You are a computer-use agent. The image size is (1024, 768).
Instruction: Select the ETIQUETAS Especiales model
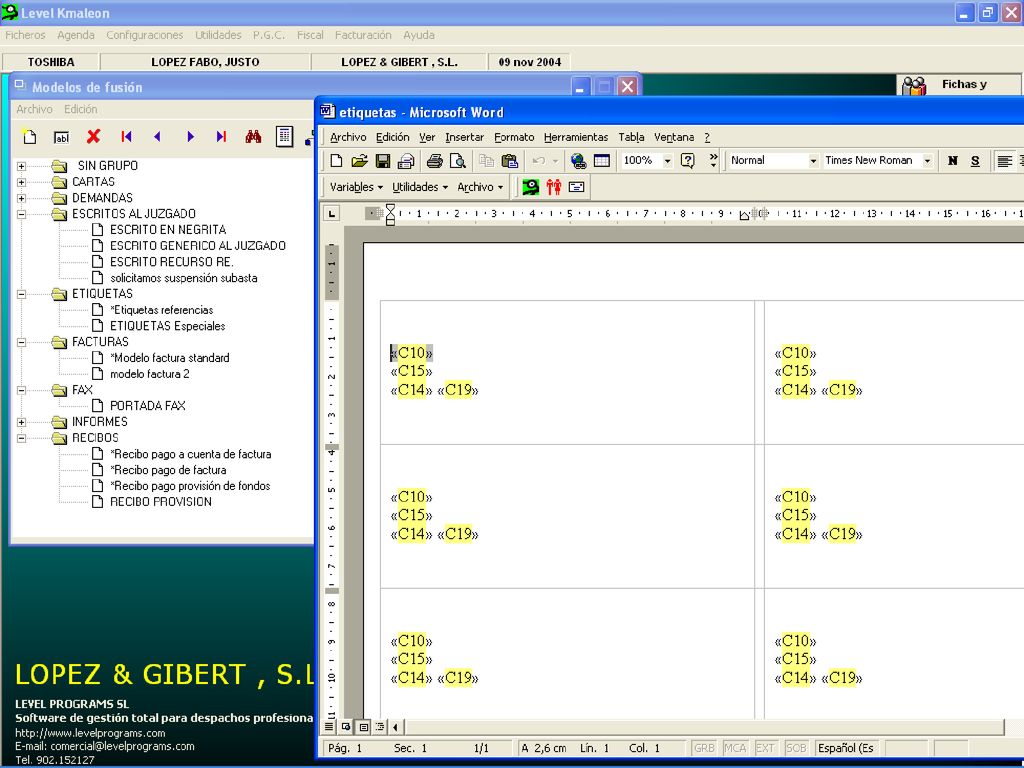(168, 326)
